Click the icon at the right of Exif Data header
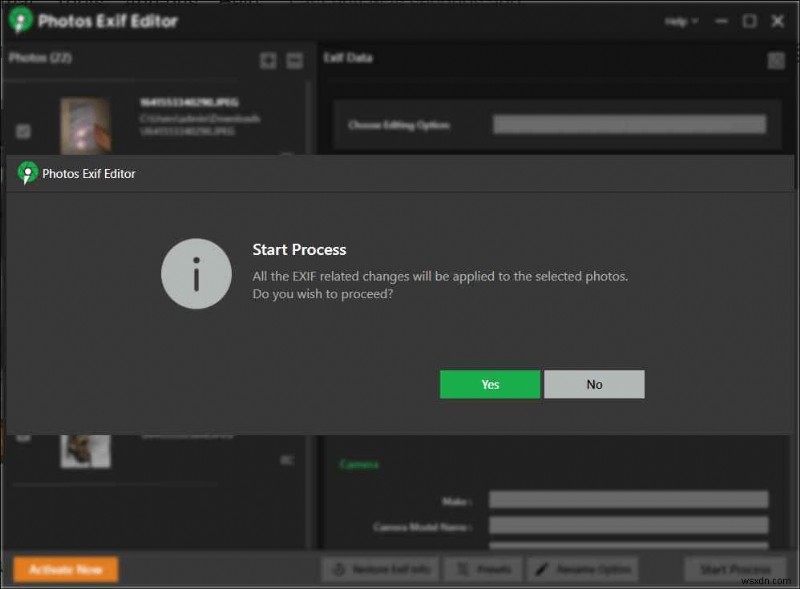Viewport: 800px width, 589px height. (x=776, y=61)
